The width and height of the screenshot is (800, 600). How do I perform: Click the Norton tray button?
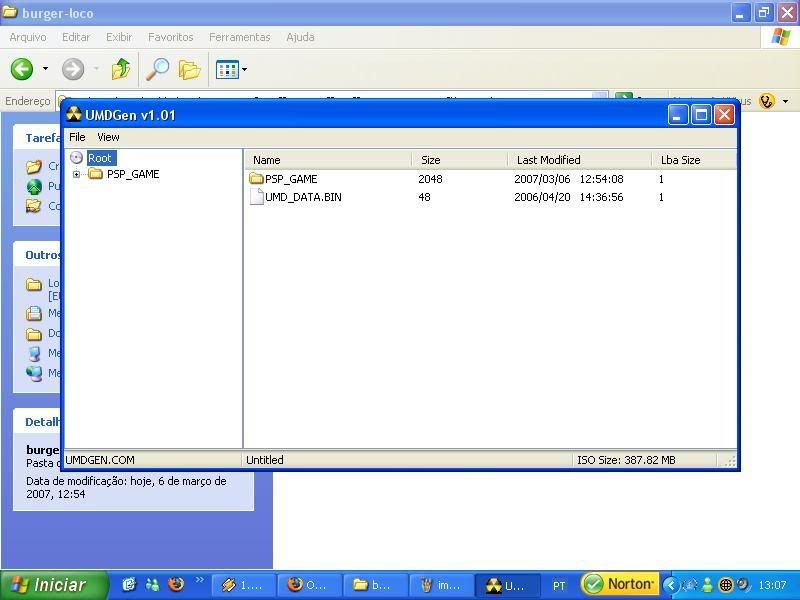(x=619, y=584)
